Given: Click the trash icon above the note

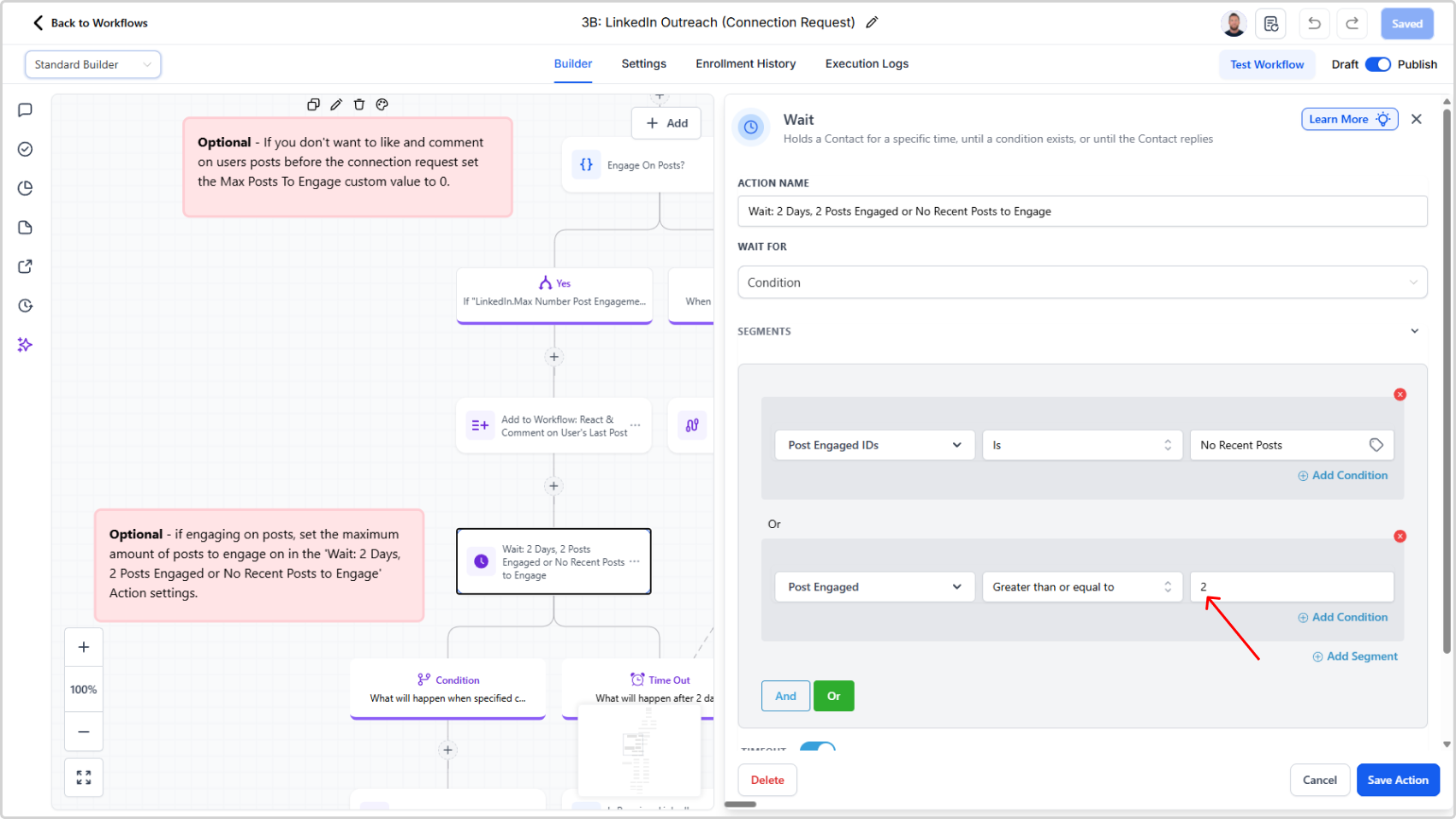Looking at the screenshot, I should click(x=359, y=104).
